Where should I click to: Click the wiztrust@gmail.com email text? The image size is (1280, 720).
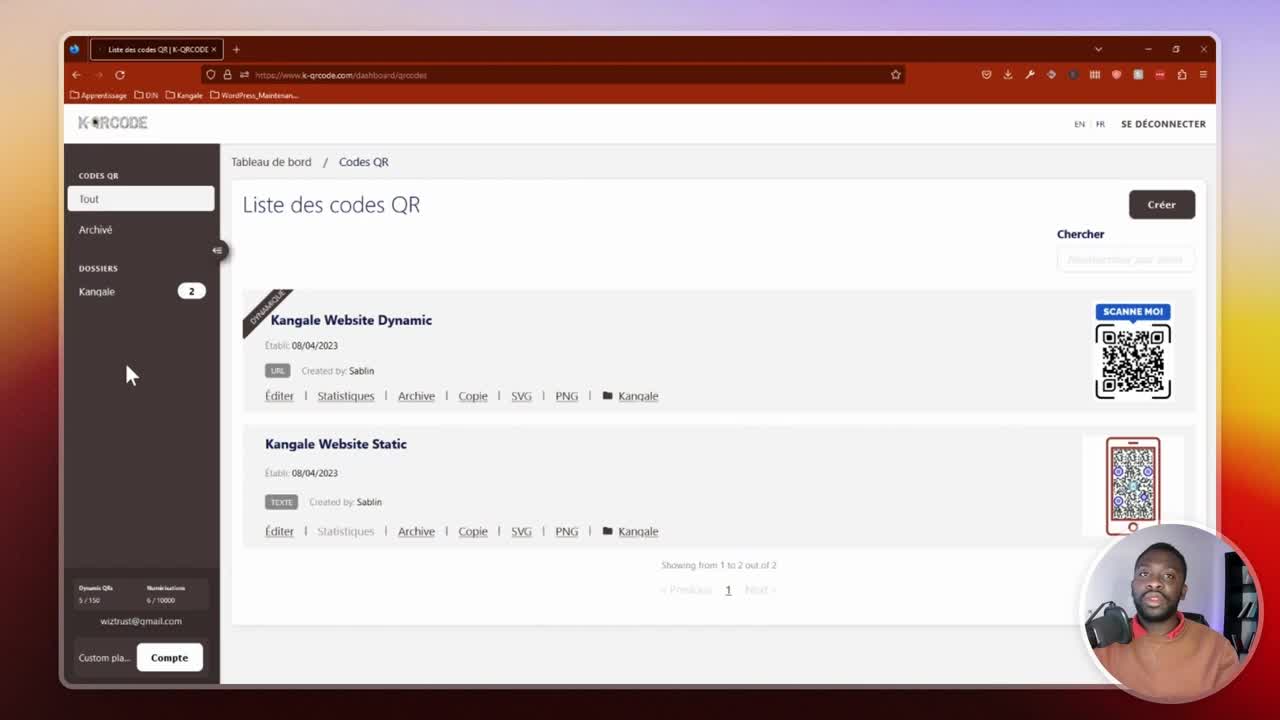tap(141, 621)
